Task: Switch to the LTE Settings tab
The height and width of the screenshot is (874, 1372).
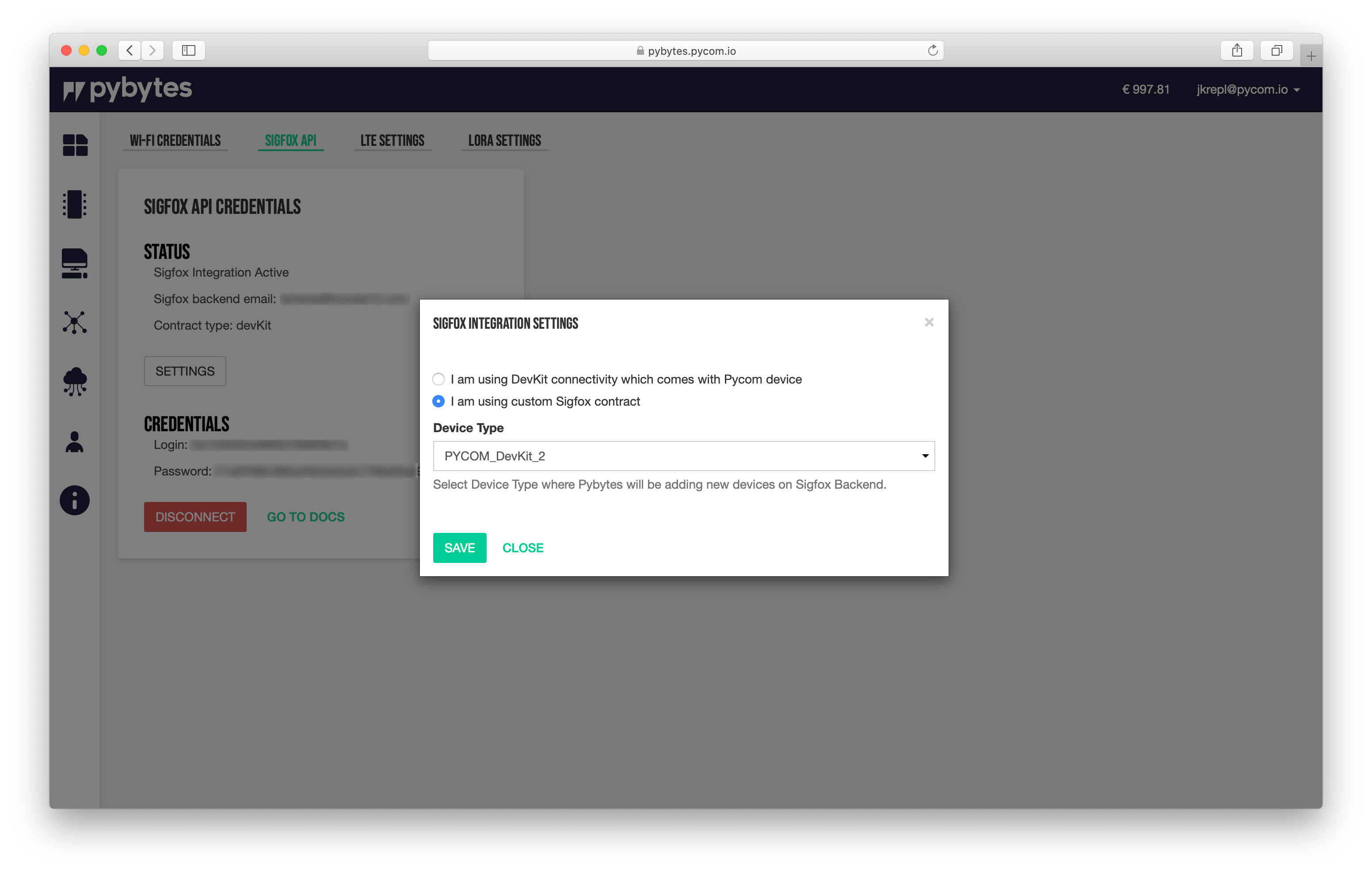Action: 392,141
